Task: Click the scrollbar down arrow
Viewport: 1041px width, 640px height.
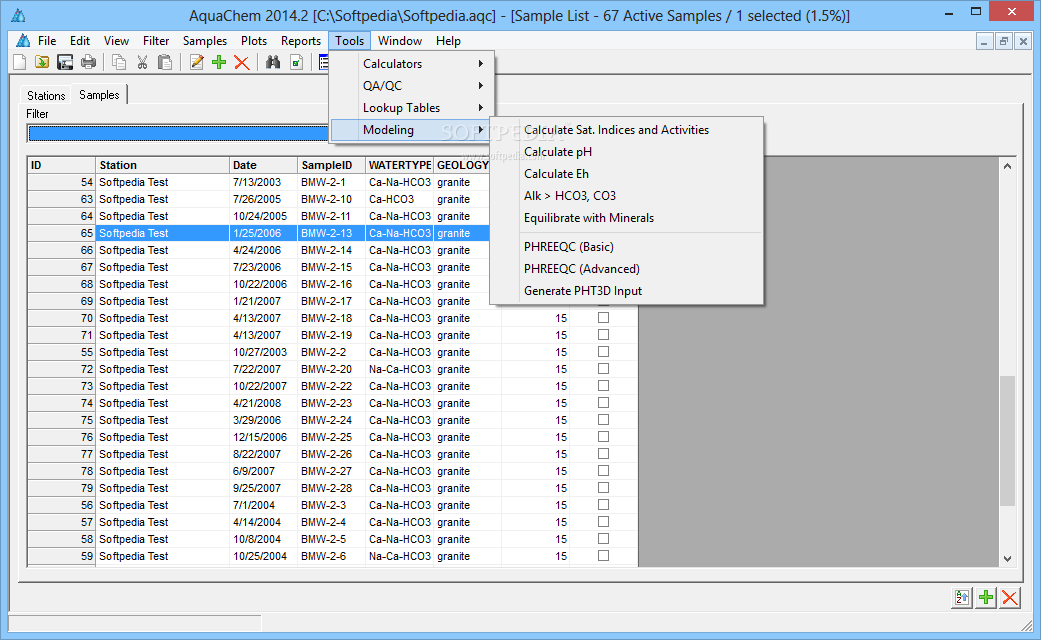Action: click(1007, 558)
